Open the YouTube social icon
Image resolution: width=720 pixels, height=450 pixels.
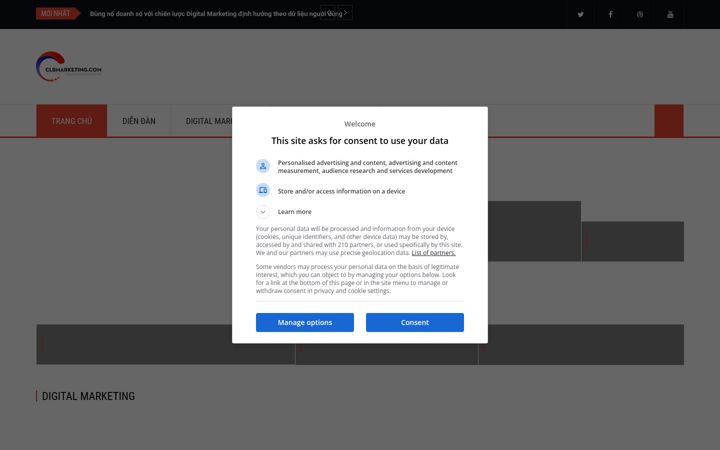click(670, 14)
